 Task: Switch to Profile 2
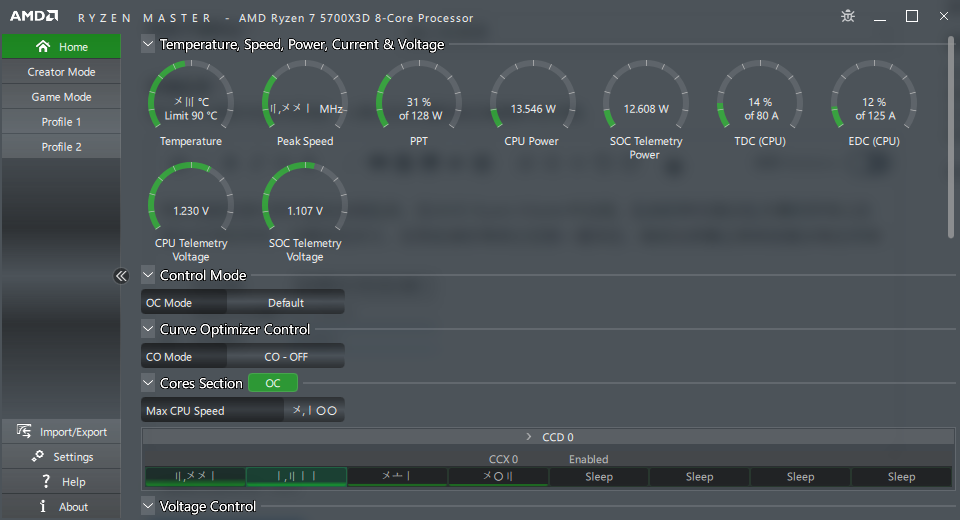coord(61,147)
